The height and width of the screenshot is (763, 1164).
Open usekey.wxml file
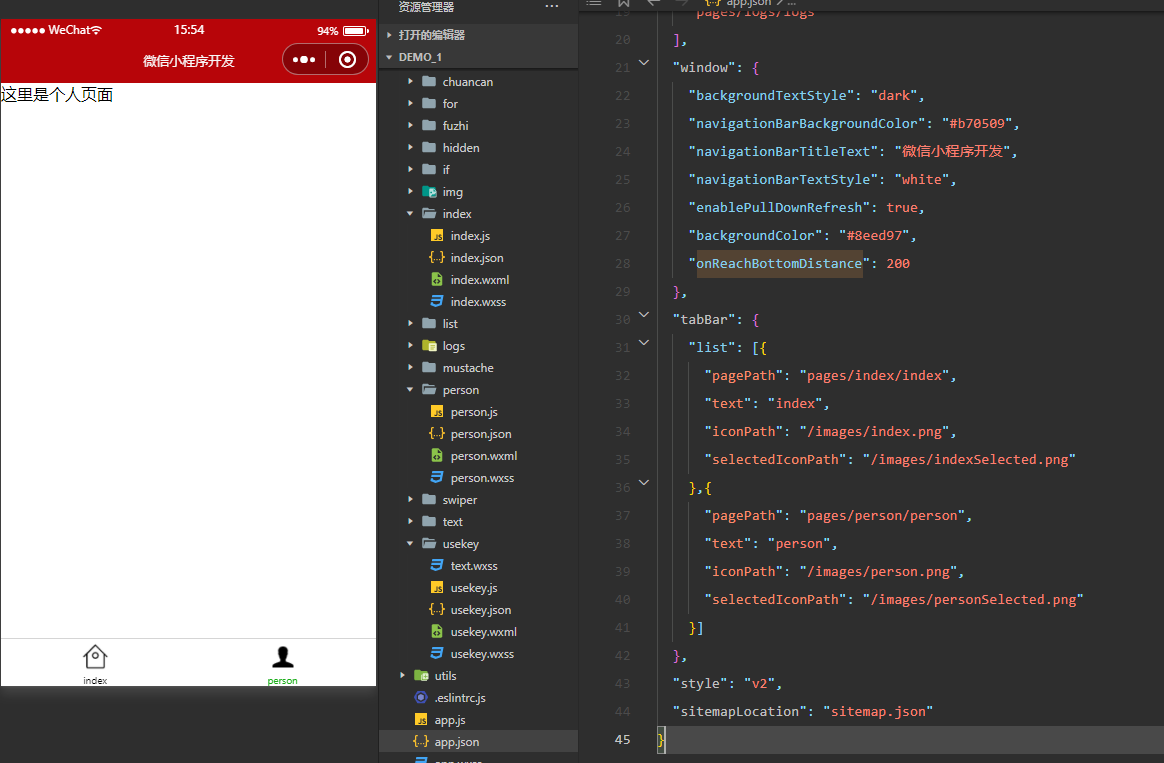(483, 632)
